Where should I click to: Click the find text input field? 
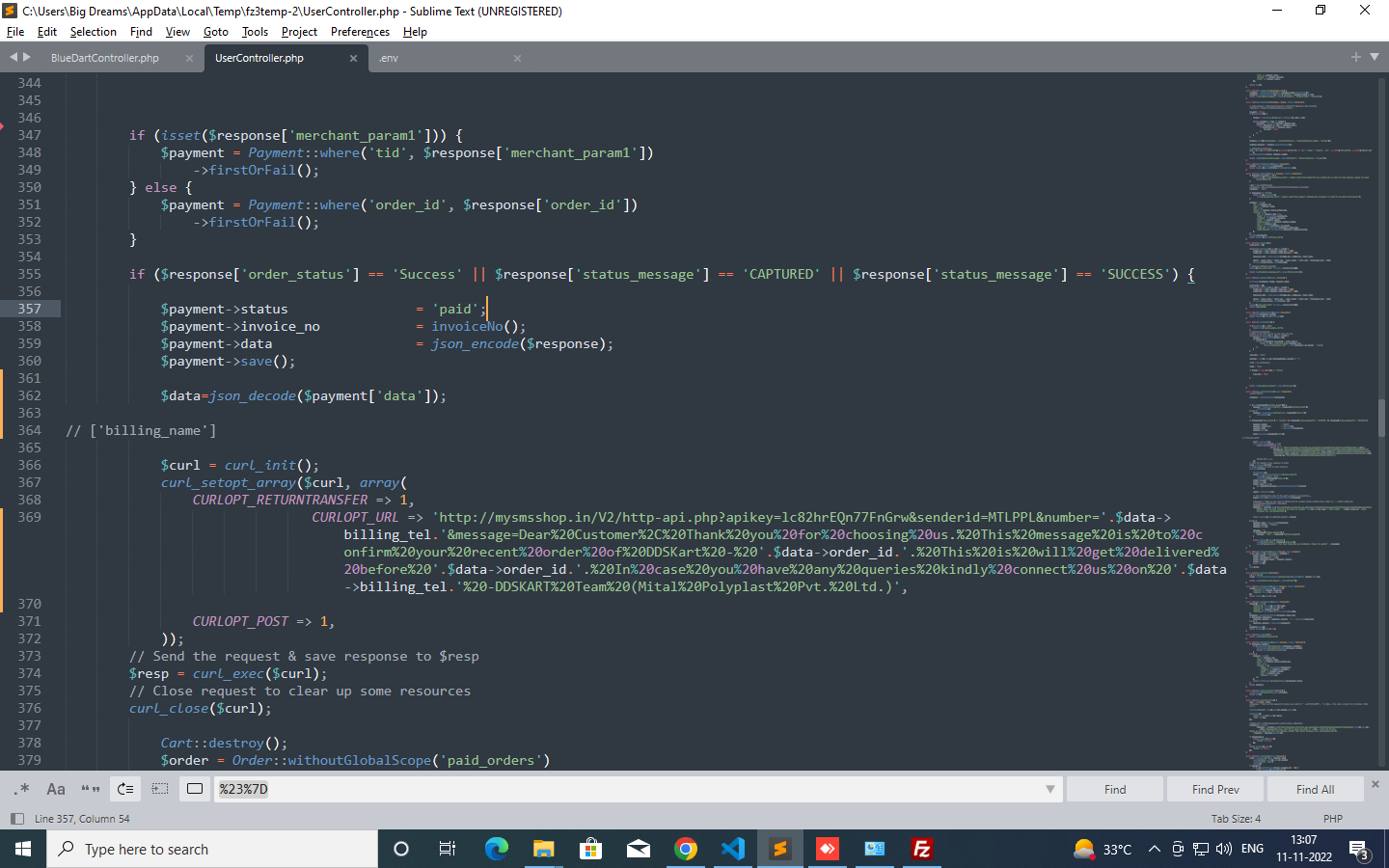click(627, 789)
